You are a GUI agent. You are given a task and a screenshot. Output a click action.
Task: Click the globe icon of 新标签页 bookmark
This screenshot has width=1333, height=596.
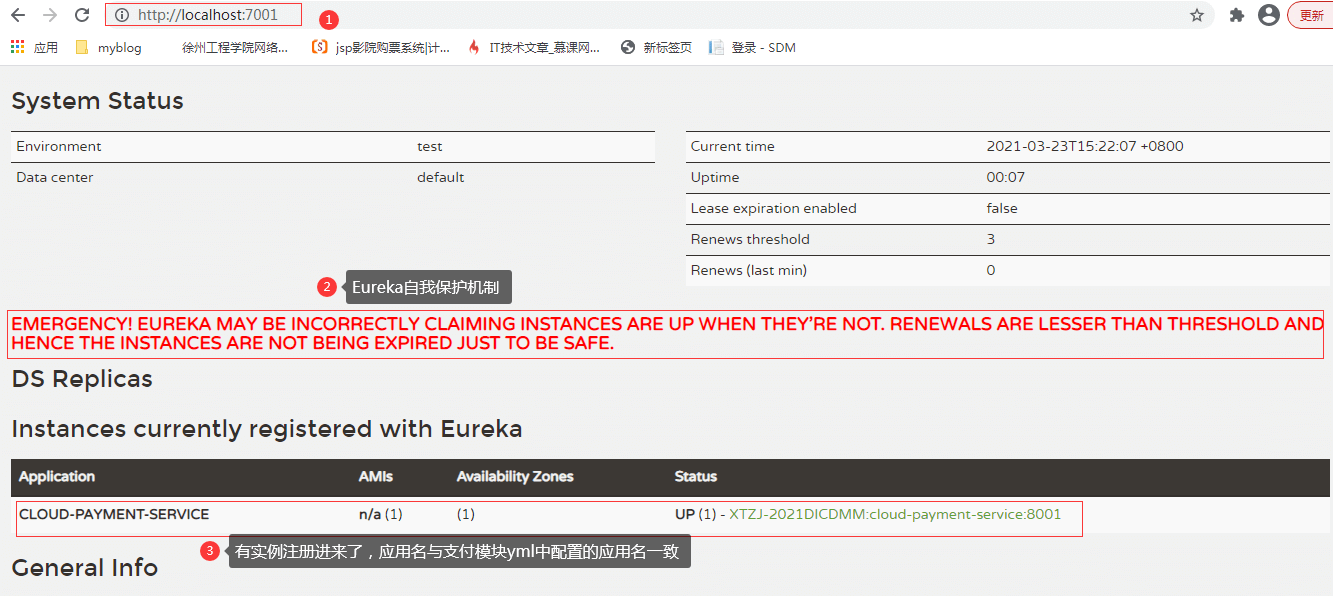[x=628, y=47]
